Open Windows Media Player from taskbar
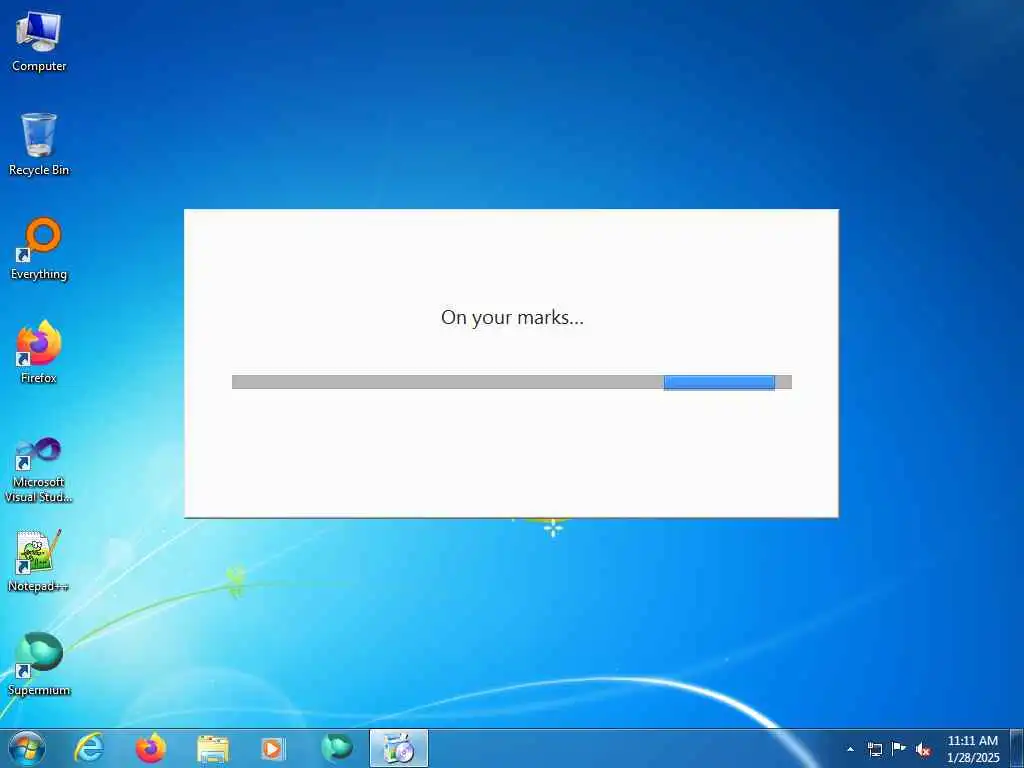 [273, 748]
